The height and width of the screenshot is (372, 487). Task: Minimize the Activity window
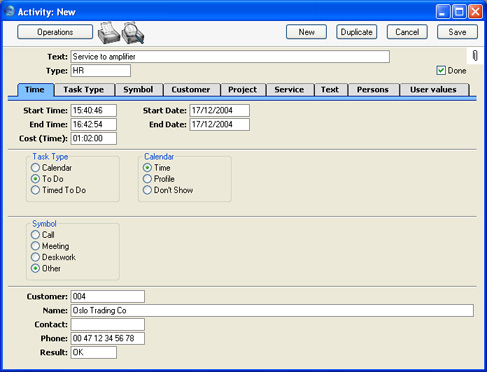point(443,12)
